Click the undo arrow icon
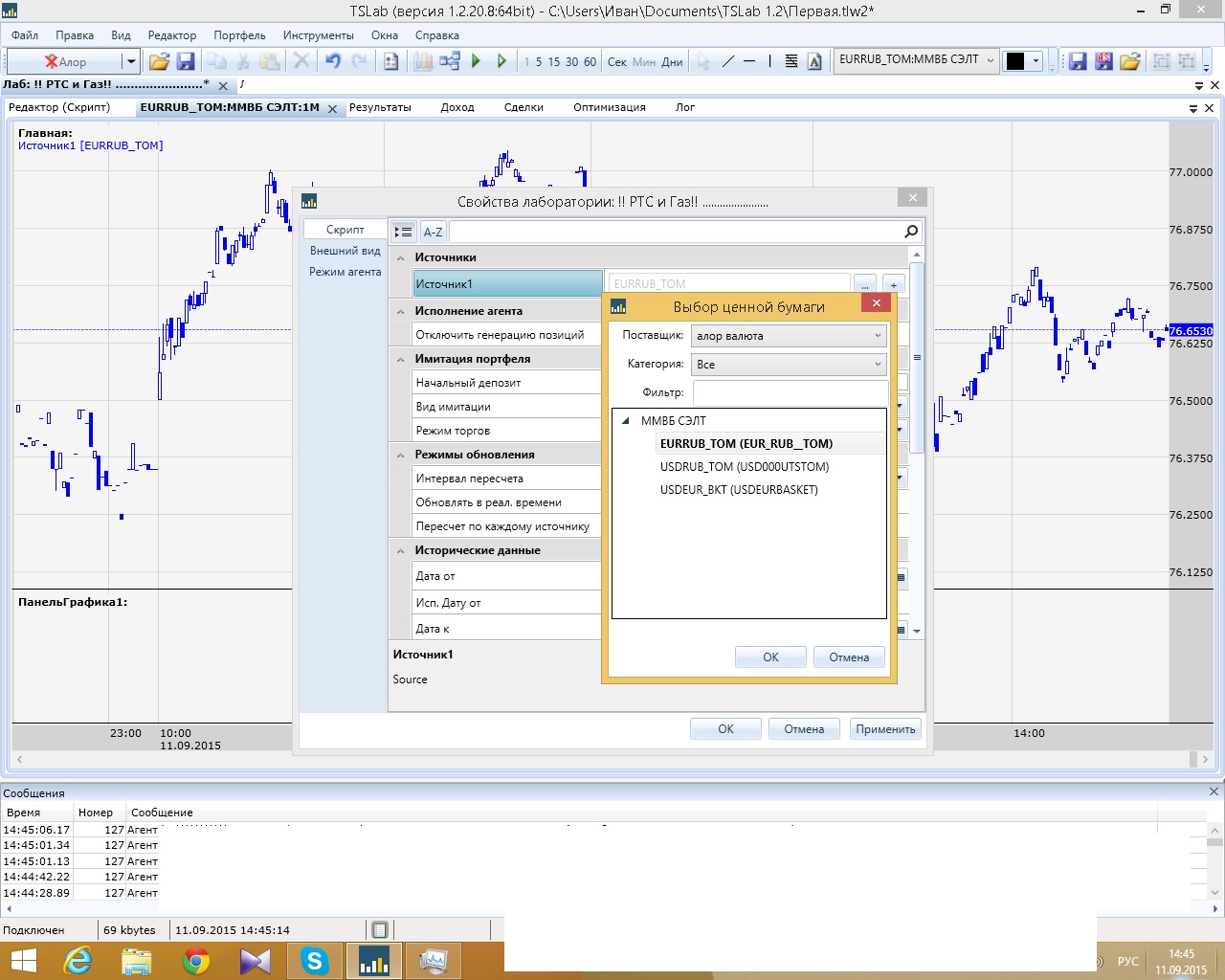Image resolution: width=1225 pixels, height=980 pixels. [x=332, y=61]
